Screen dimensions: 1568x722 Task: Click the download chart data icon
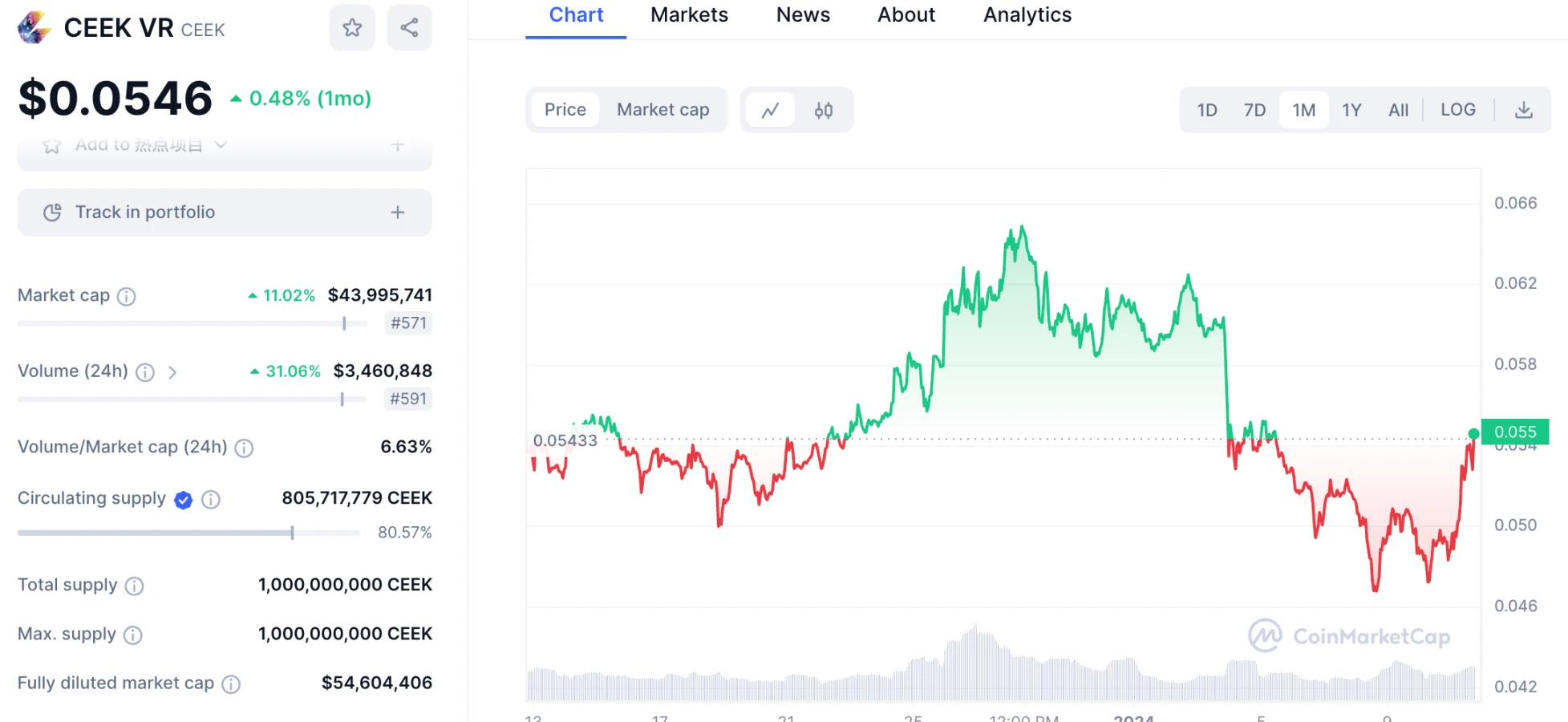tap(1523, 110)
